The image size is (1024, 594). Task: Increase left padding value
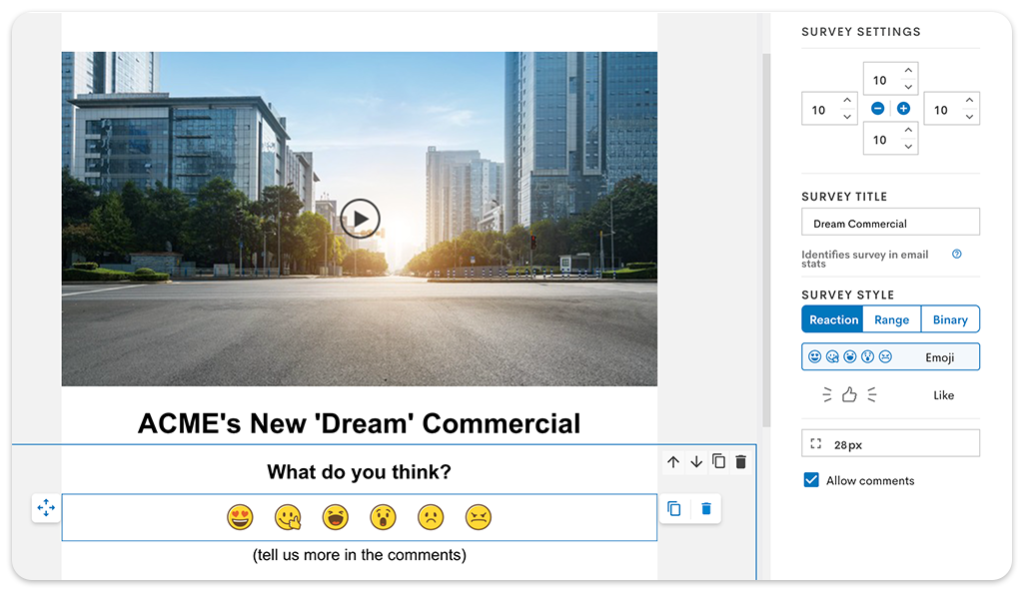click(x=847, y=100)
